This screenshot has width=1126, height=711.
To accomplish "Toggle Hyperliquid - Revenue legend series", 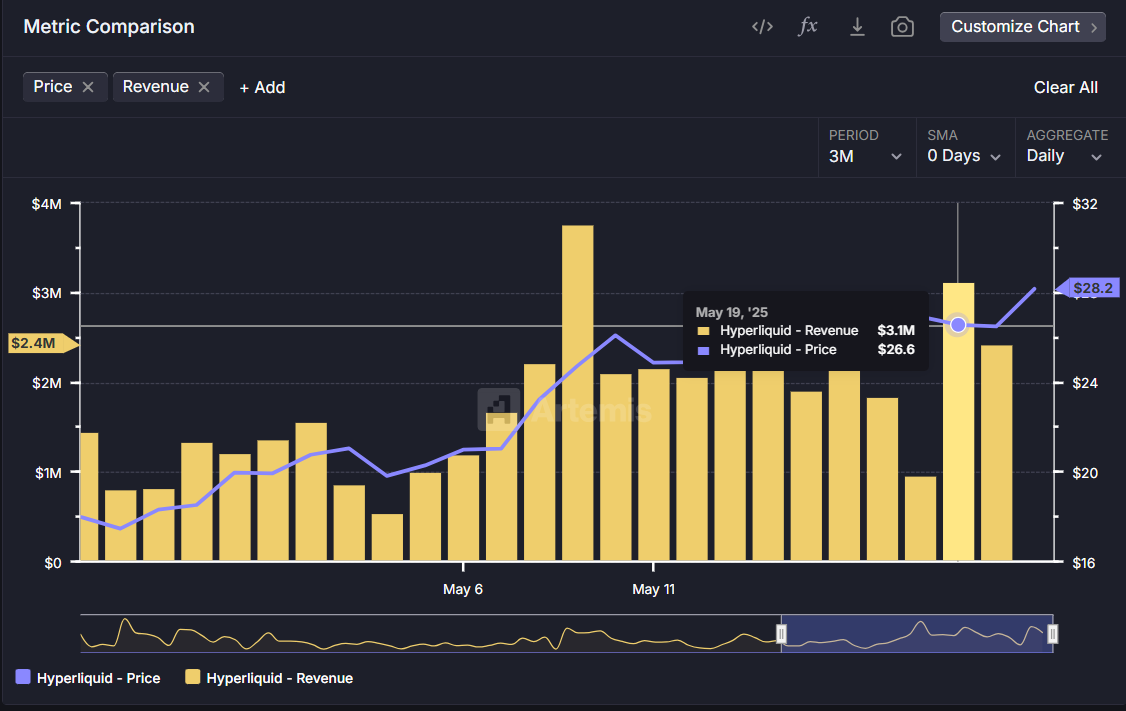I will click(x=269, y=678).
